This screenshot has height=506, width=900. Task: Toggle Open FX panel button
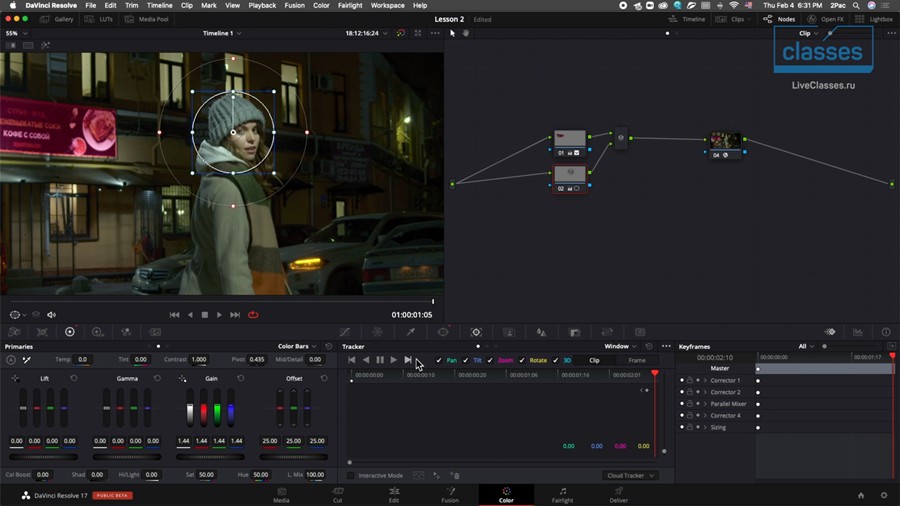click(x=825, y=19)
